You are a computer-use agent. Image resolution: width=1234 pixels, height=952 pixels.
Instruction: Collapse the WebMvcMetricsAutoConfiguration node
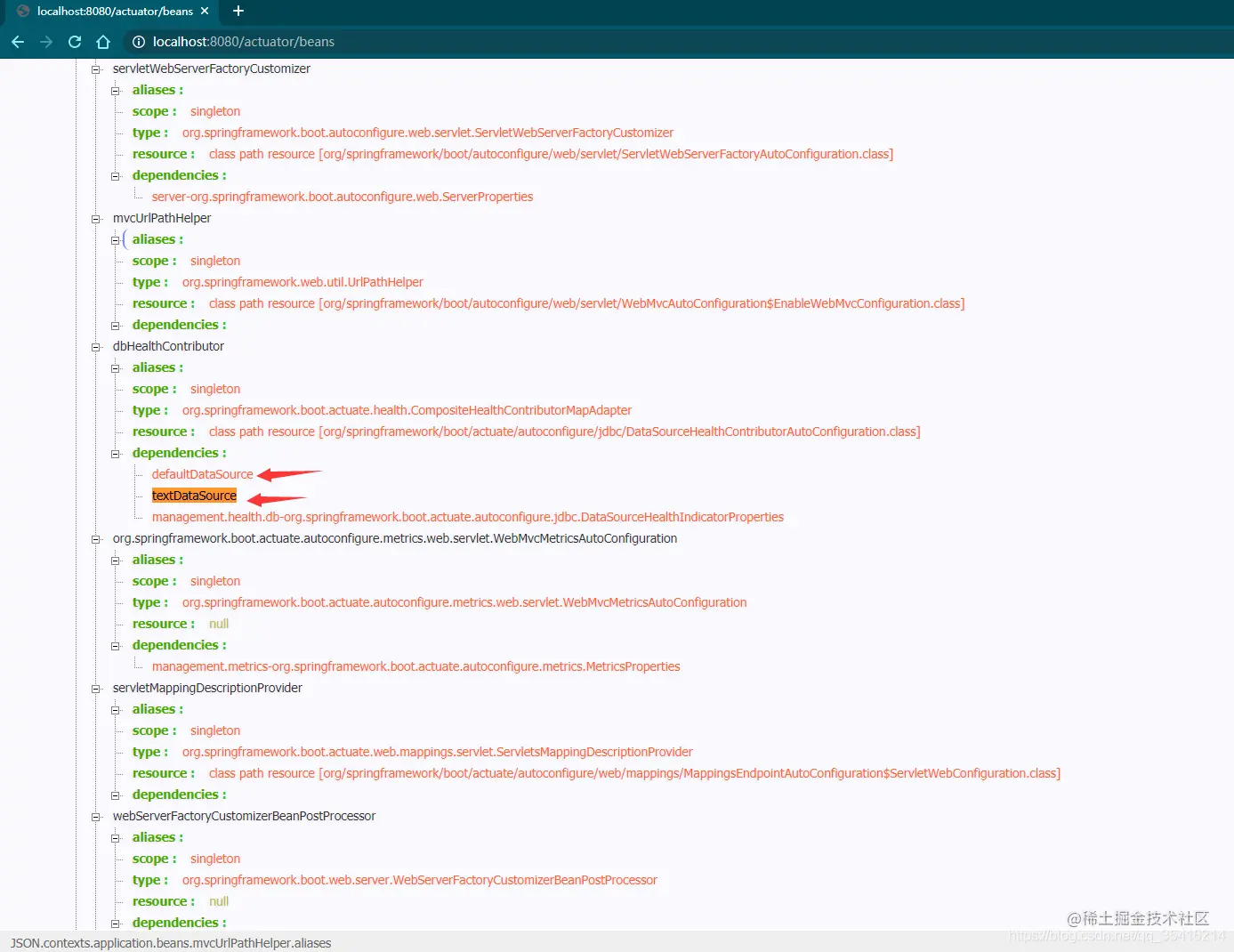point(96,539)
